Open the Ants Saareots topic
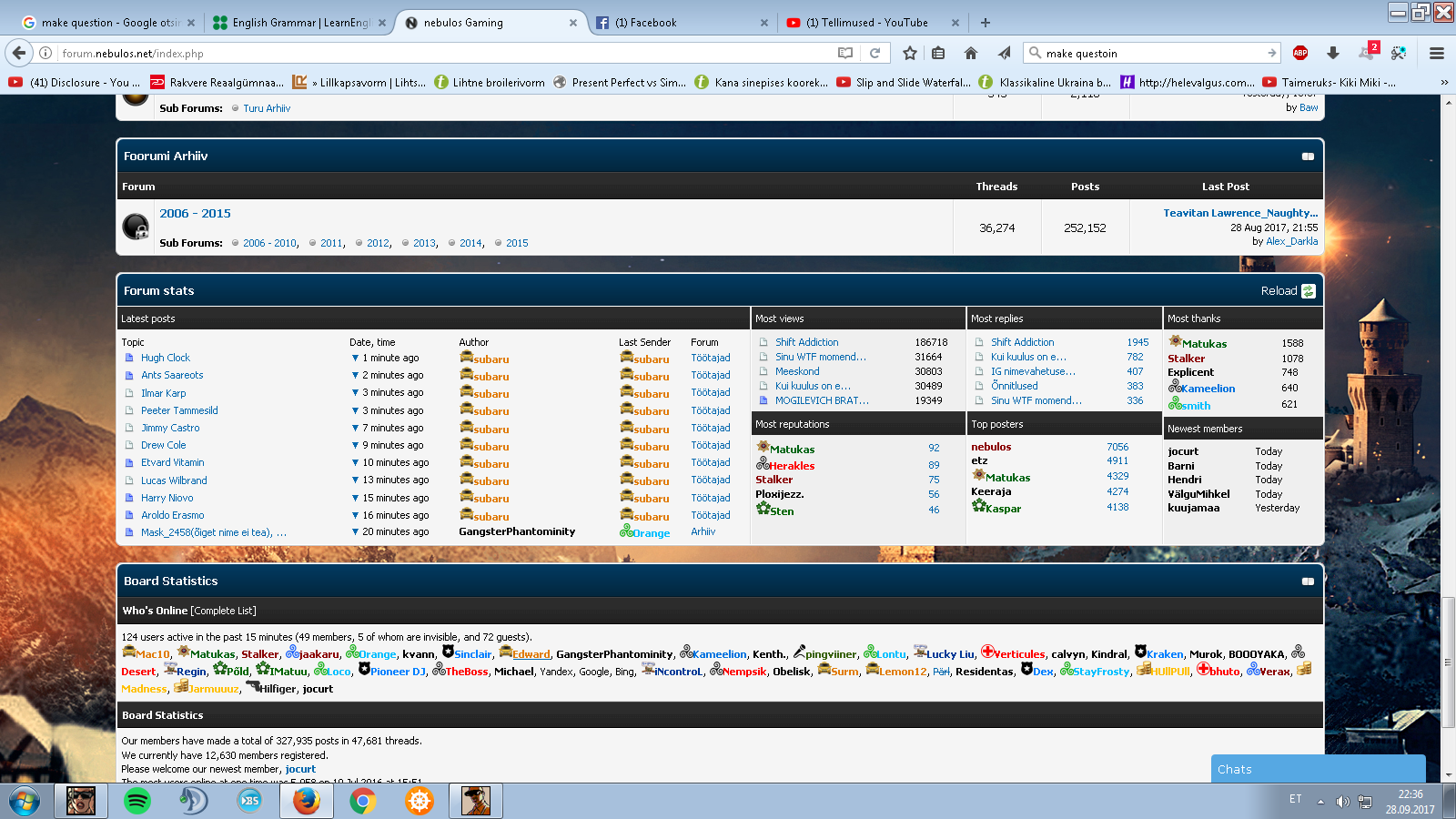The height and width of the screenshot is (819, 1456). [x=172, y=375]
